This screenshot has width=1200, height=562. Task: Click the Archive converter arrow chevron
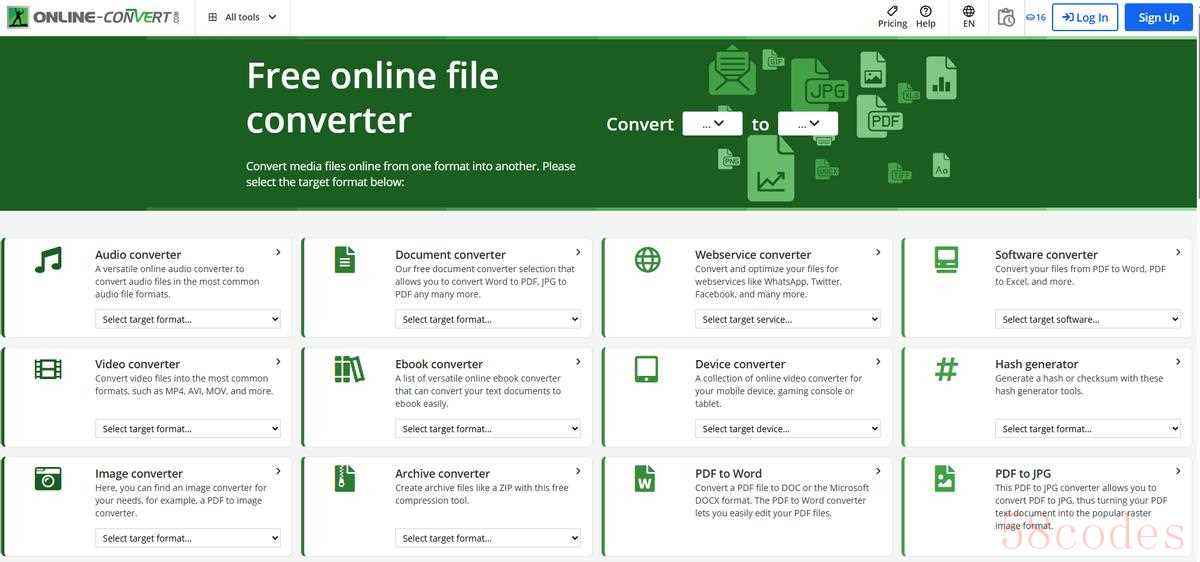pyautogui.click(x=578, y=470)
